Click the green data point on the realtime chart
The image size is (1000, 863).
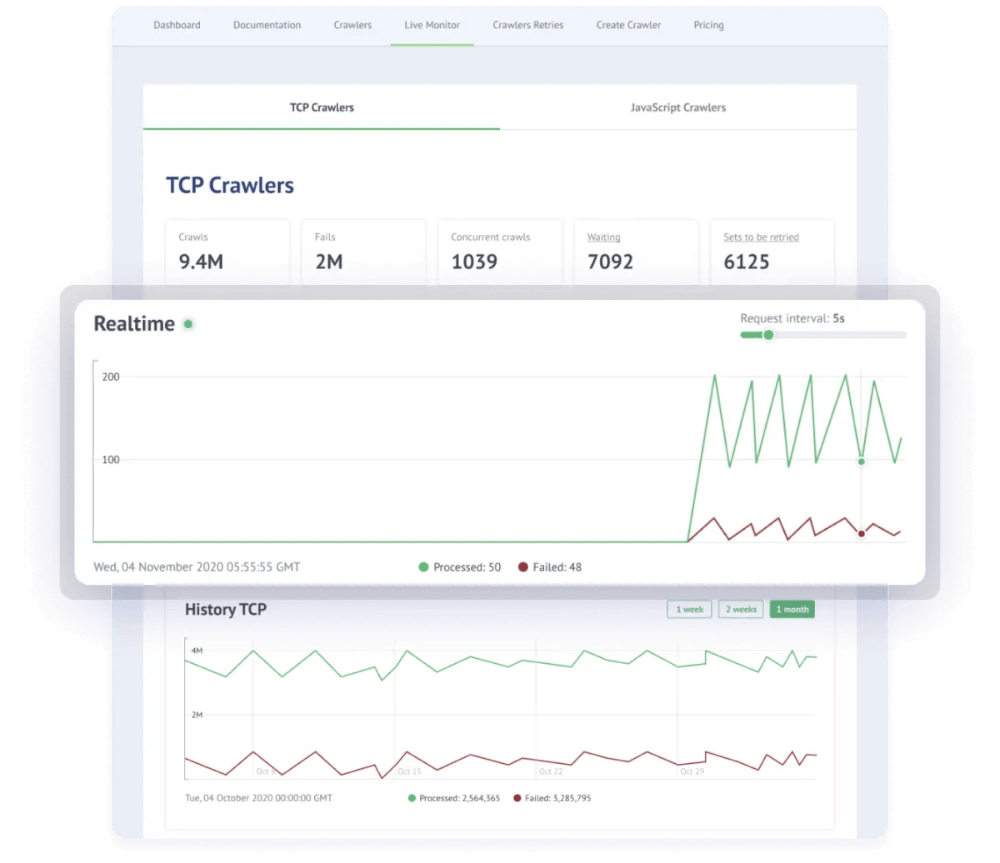pyautogui.click(x=861, y=462)
